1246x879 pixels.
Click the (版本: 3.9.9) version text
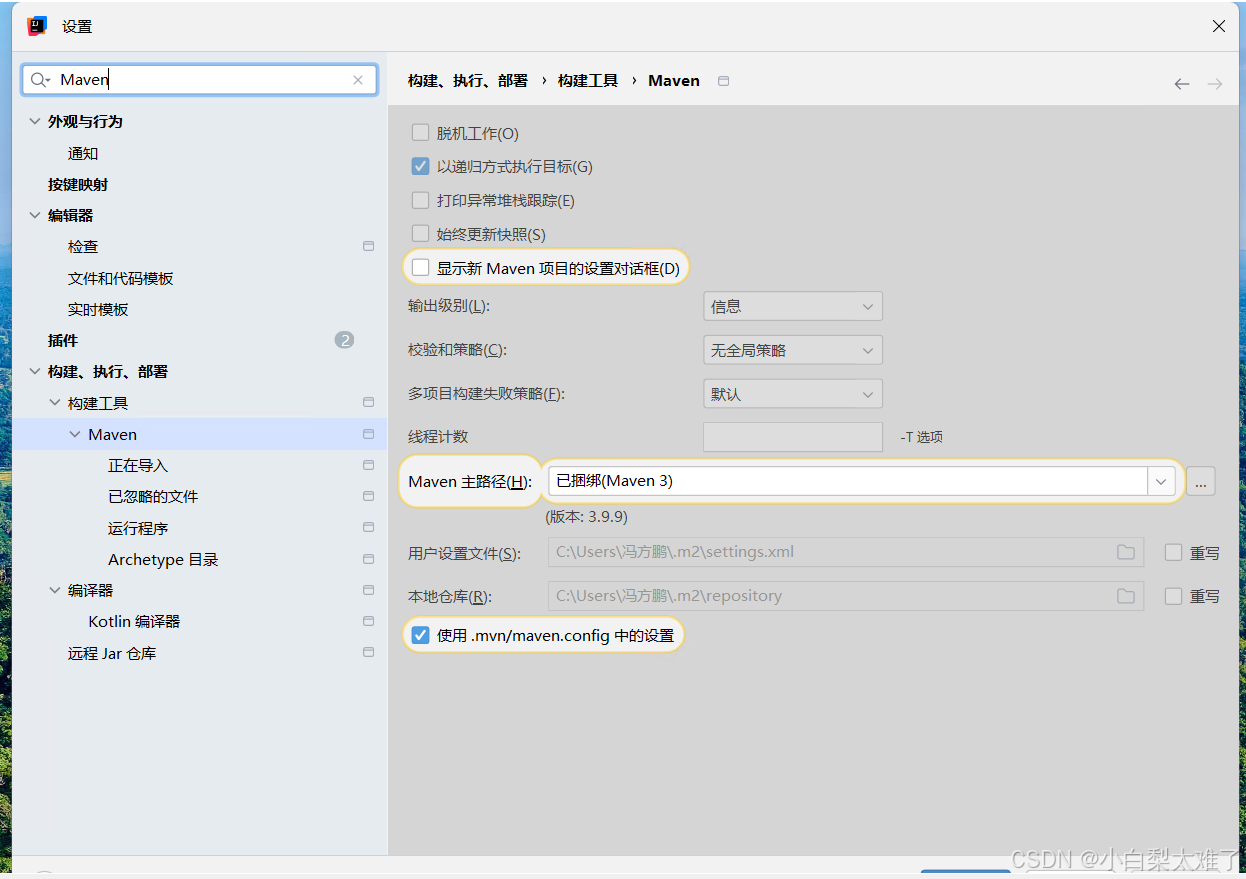[x=586, y=517]
